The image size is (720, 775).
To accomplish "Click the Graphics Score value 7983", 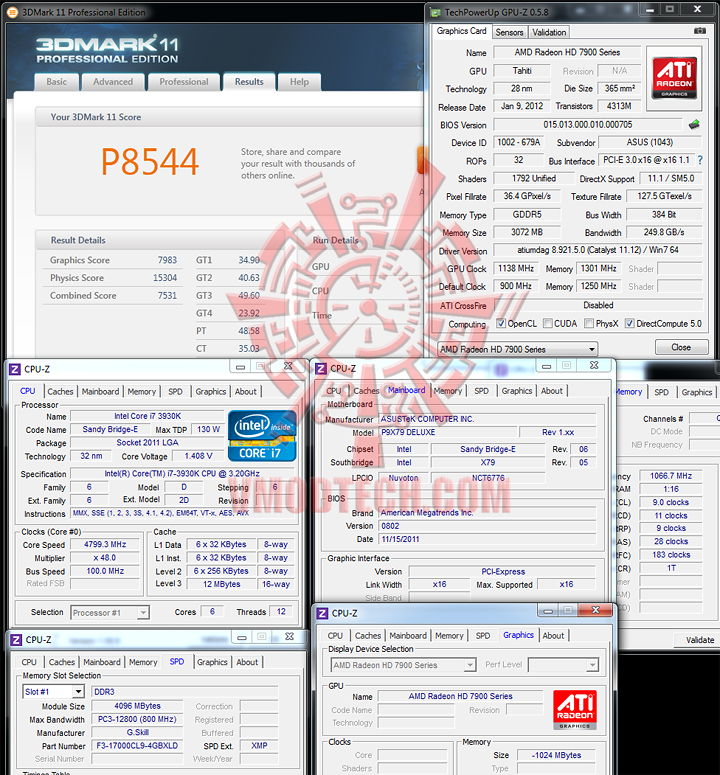I will click(x=167, y=260).
